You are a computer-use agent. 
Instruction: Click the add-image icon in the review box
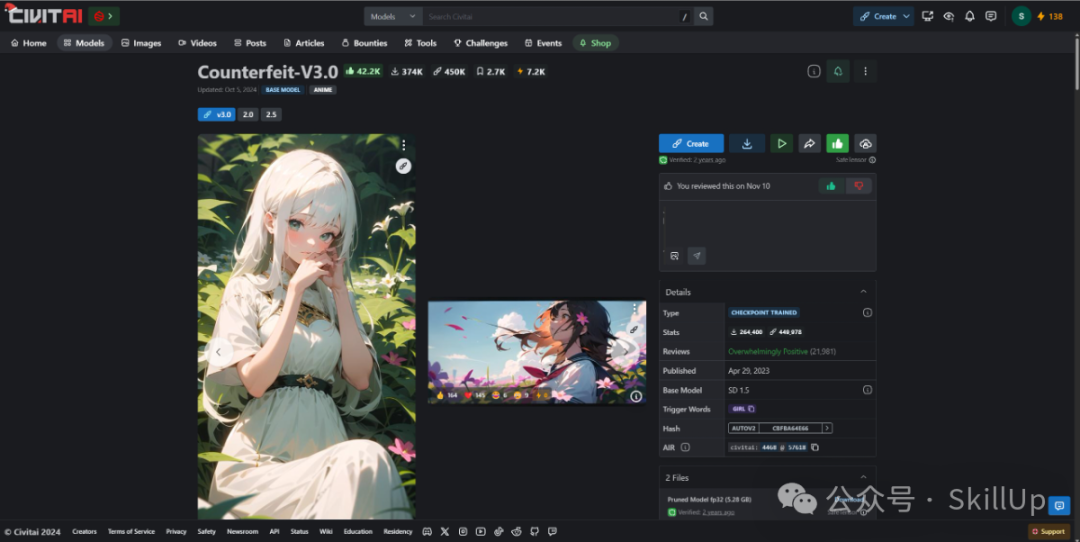674,256
